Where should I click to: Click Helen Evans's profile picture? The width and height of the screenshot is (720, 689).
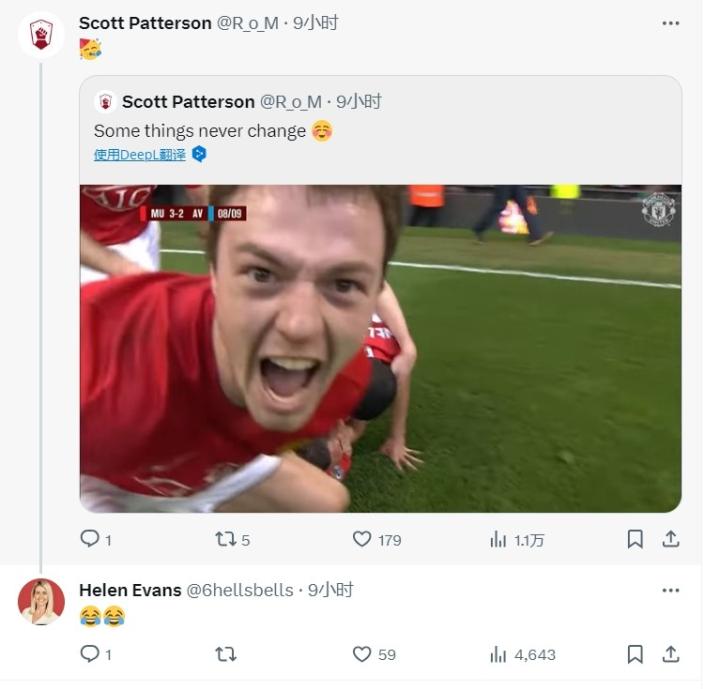pyautogui.click(x=41, y=601)
